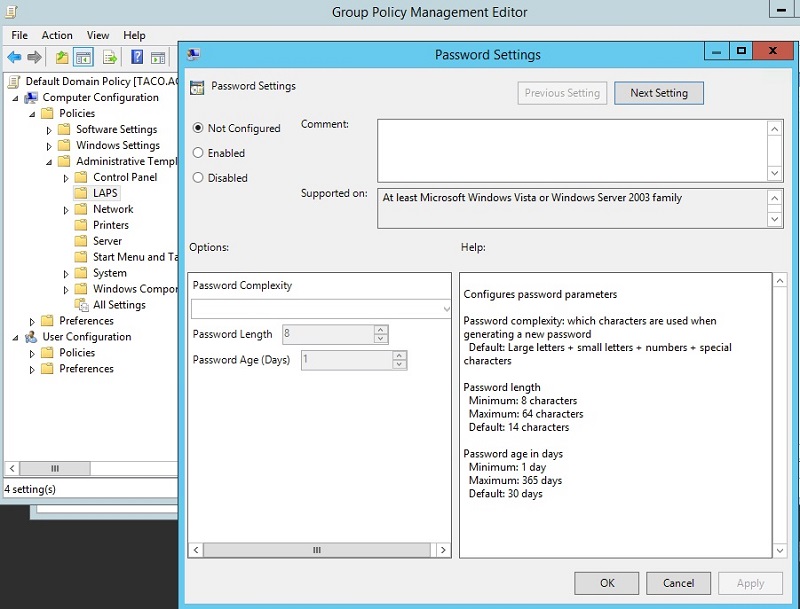The height and width of the screenshot is (609, 800).
Task: Select the Enabled radio button
Action: pyautogui.click(x=196, y=153)
